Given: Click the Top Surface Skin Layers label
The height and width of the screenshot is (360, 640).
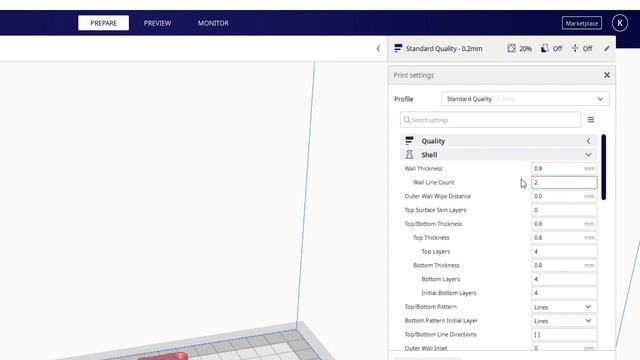Looking at the screenshot, I should [x=435, y=210].
